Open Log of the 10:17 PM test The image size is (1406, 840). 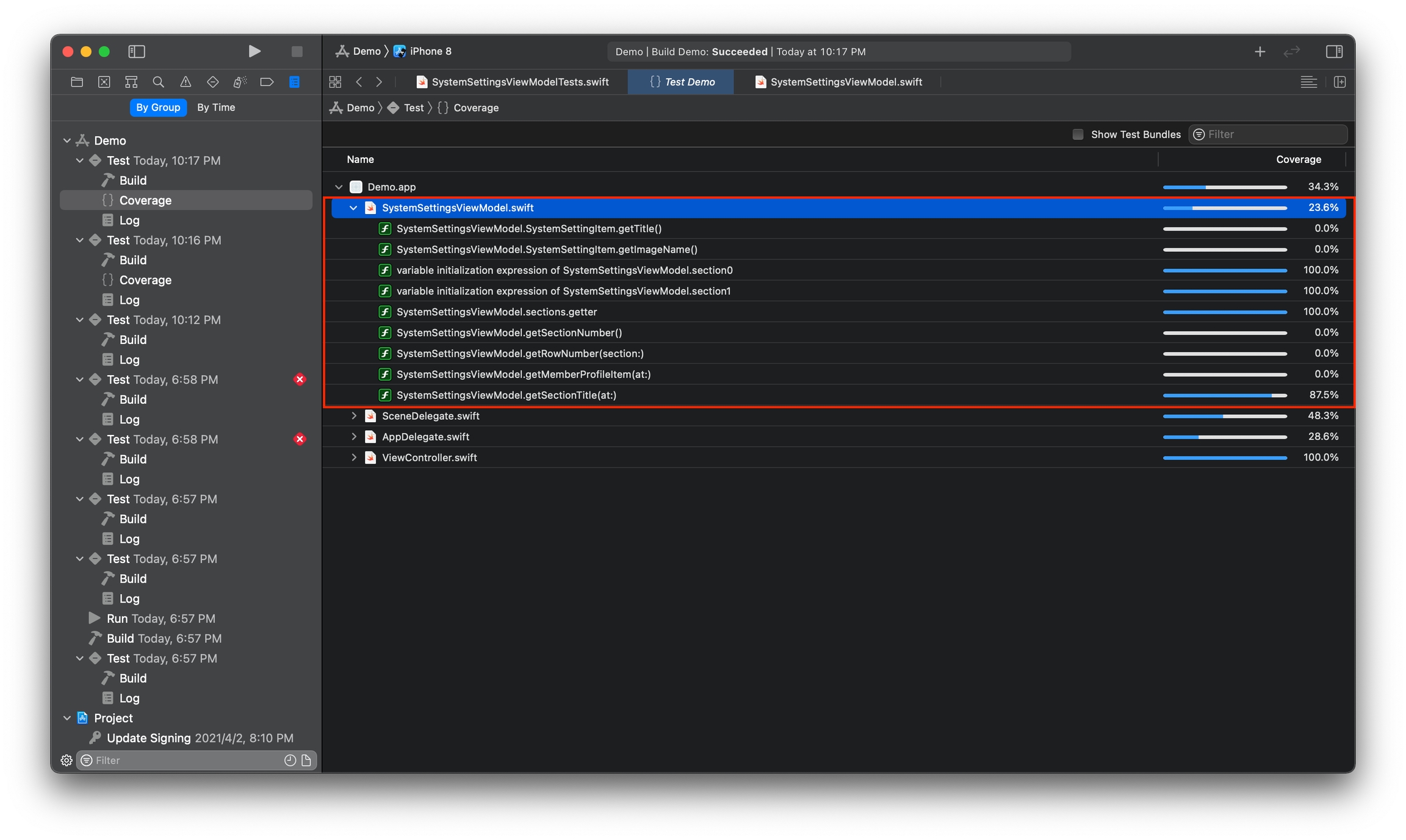[x=129, y=220]
